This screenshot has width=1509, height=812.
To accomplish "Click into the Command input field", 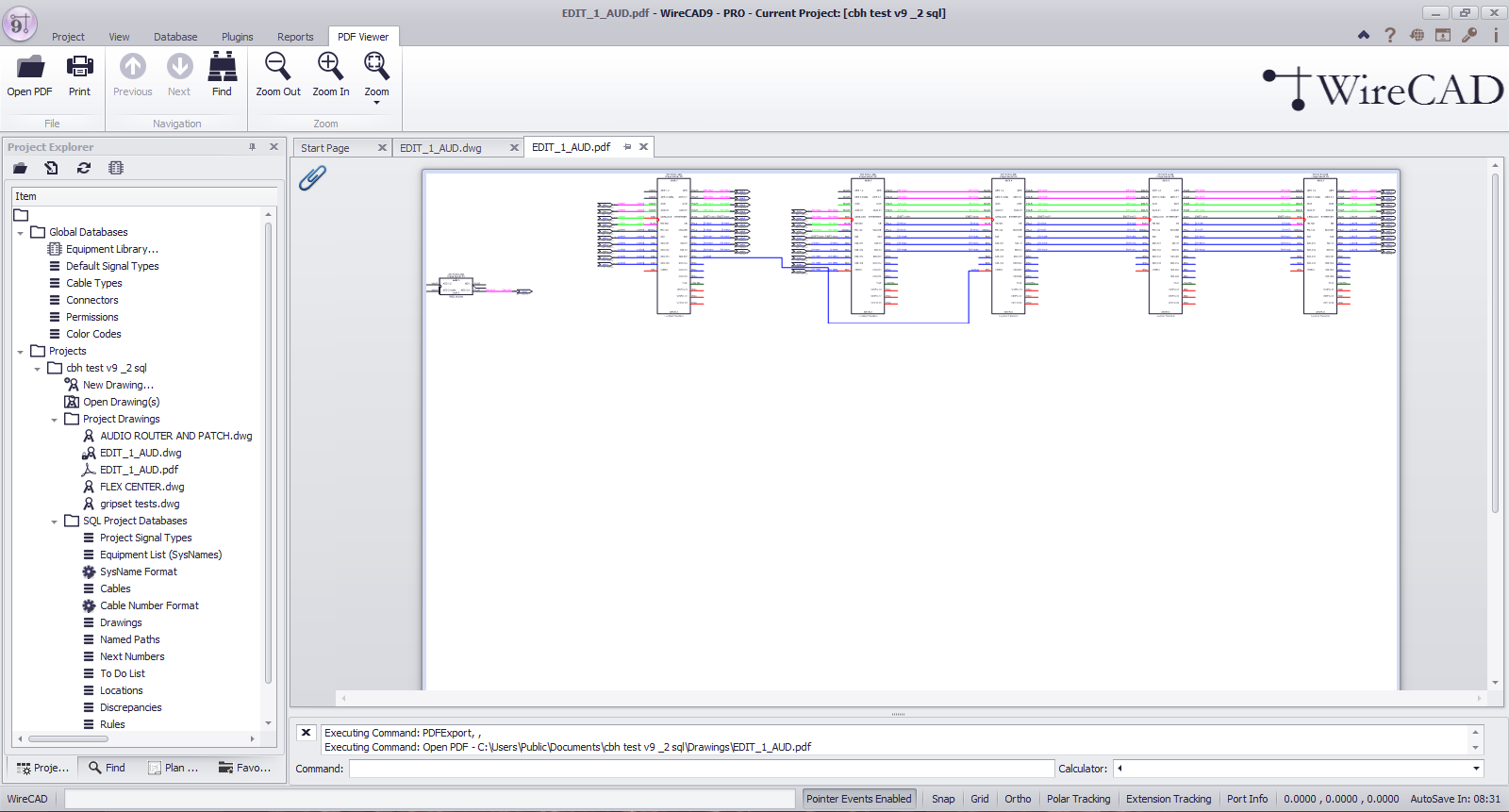I will tap(701, 769).
